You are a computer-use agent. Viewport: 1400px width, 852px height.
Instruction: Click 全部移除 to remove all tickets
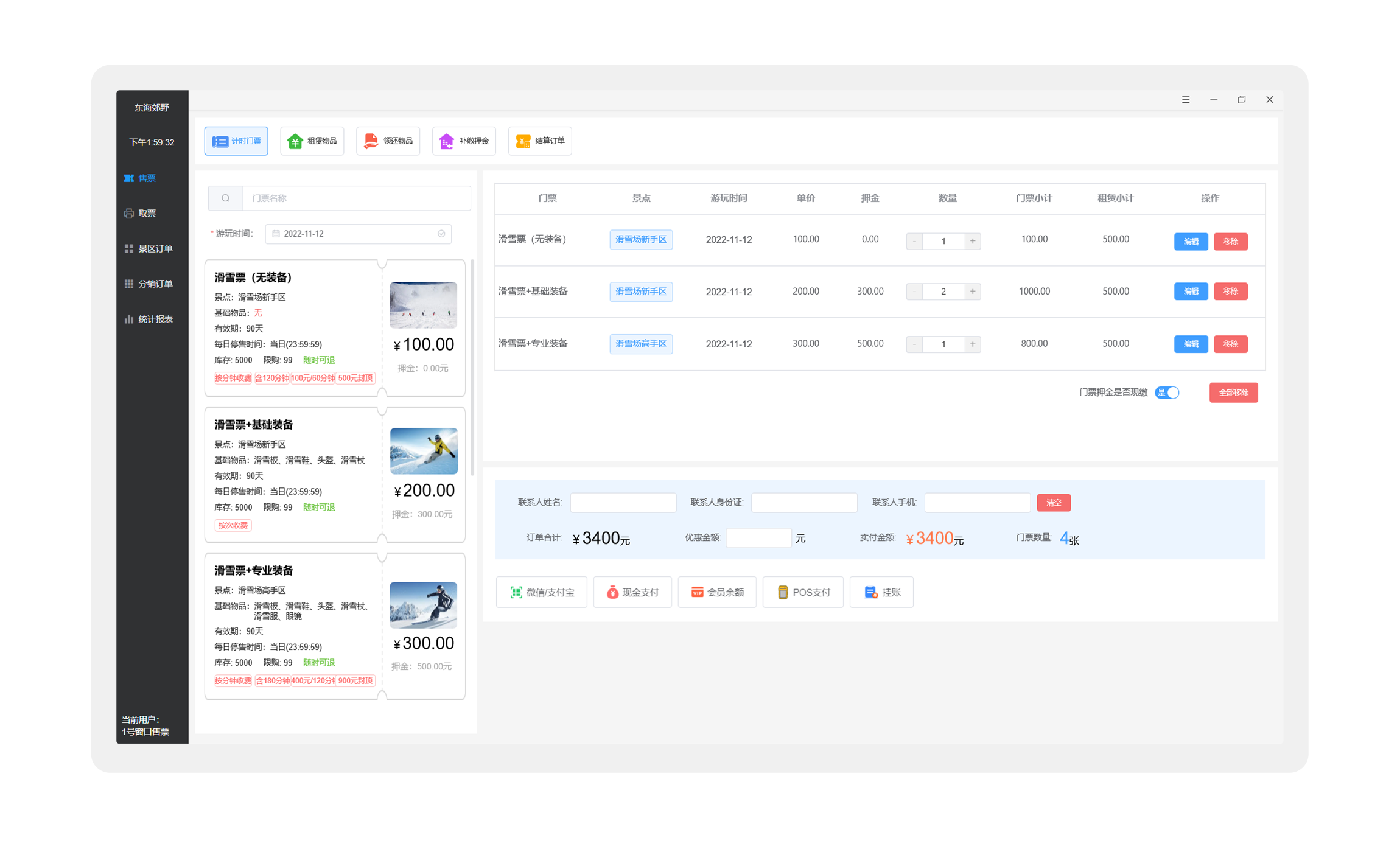click(1233, 393)
